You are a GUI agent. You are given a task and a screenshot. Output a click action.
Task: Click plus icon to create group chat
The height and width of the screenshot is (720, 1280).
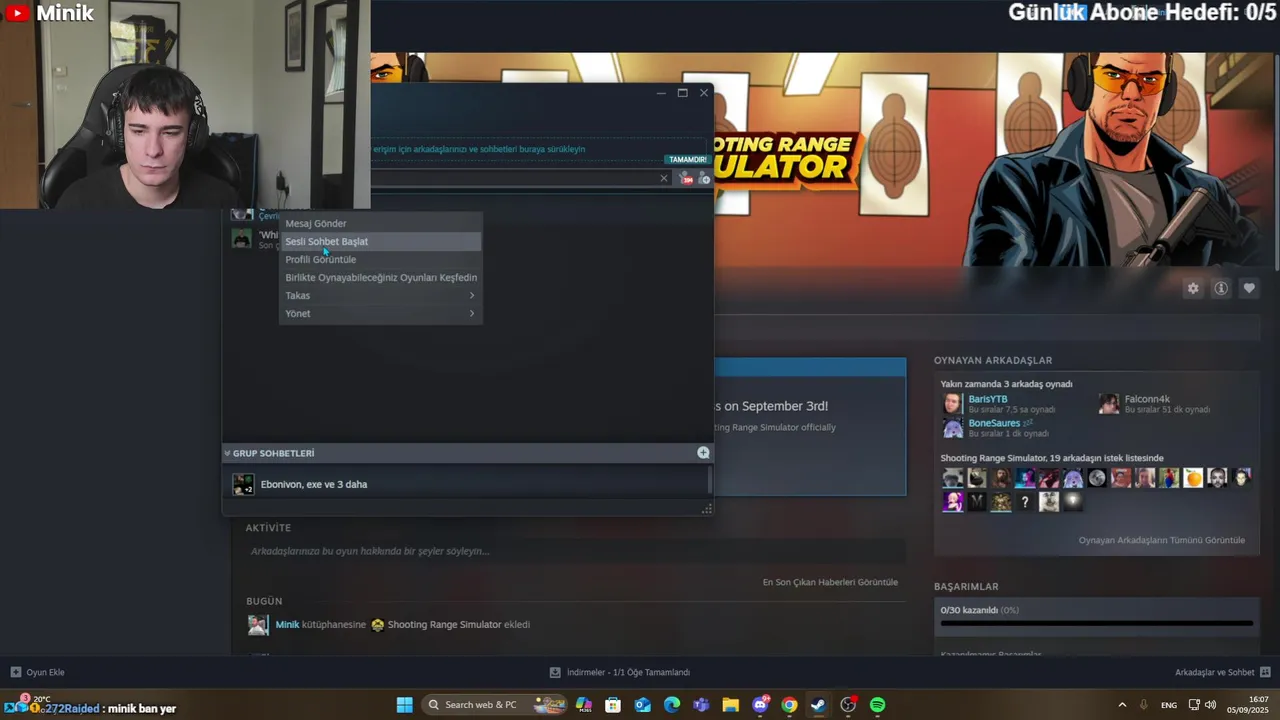pos(703,453)
